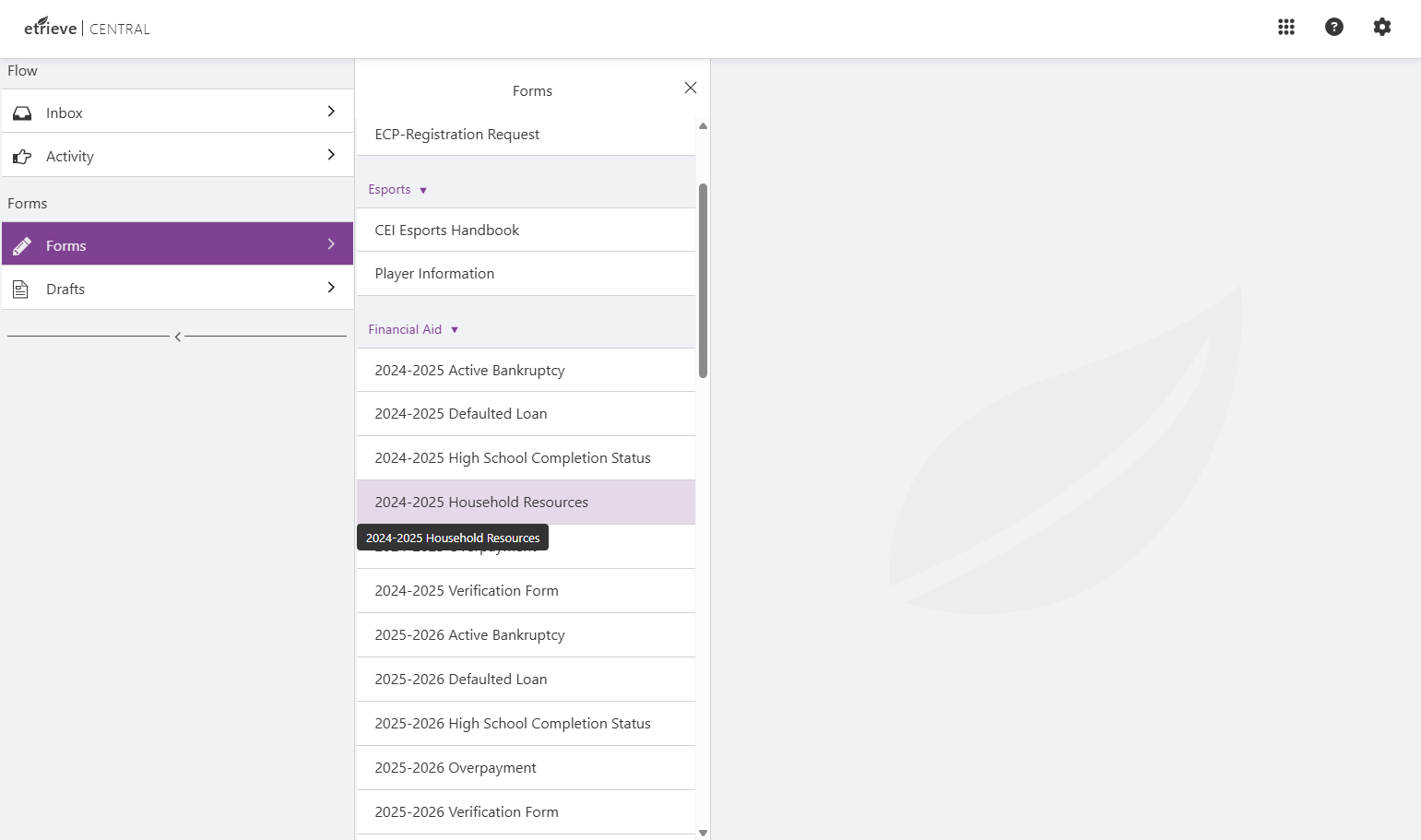Open 2024-2025 Active Bankruptcy form
1421x840 pixels.
pyautogui.click(x=526, y=371)
